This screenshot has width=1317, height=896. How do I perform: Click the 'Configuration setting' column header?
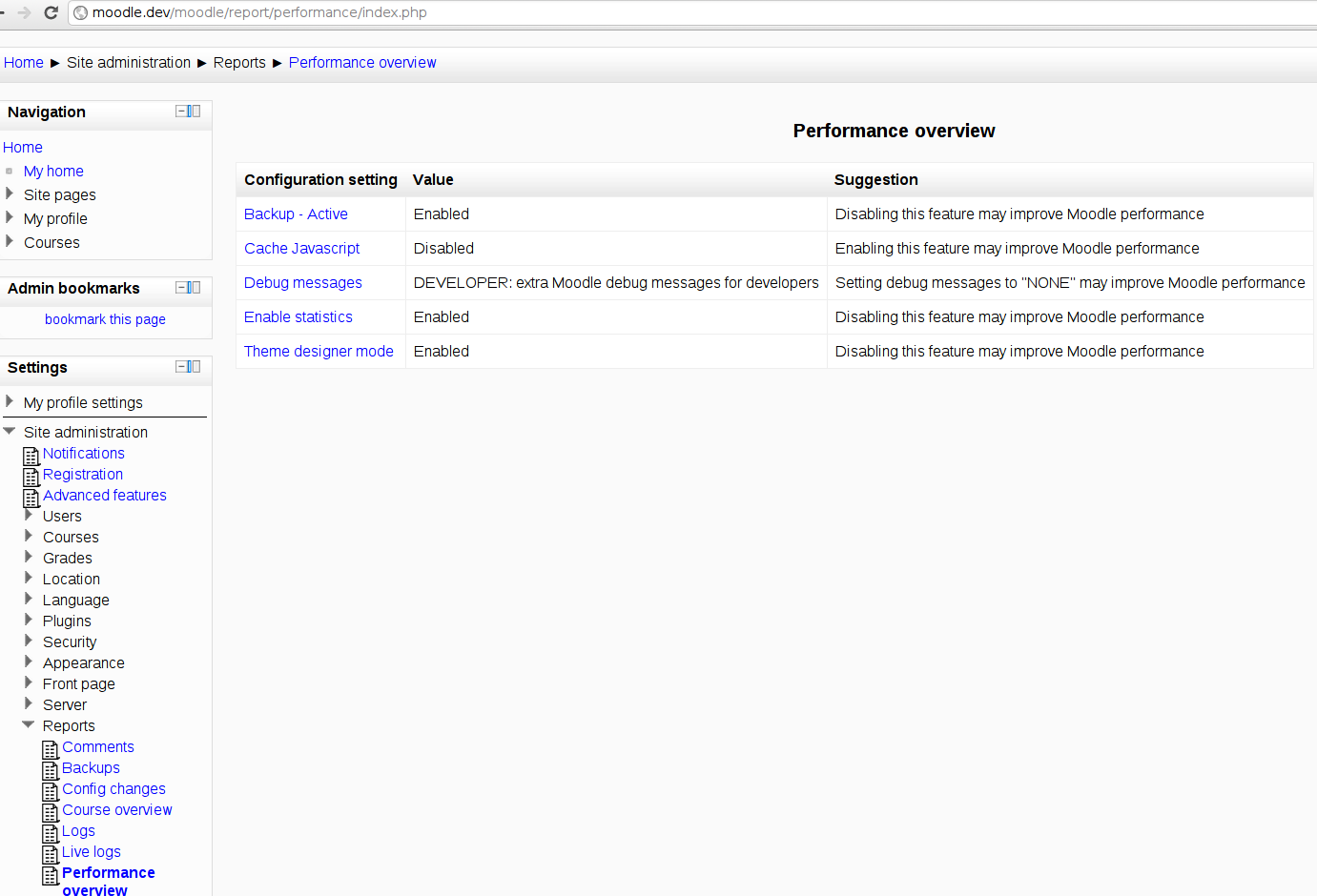(x=320, y=180)
